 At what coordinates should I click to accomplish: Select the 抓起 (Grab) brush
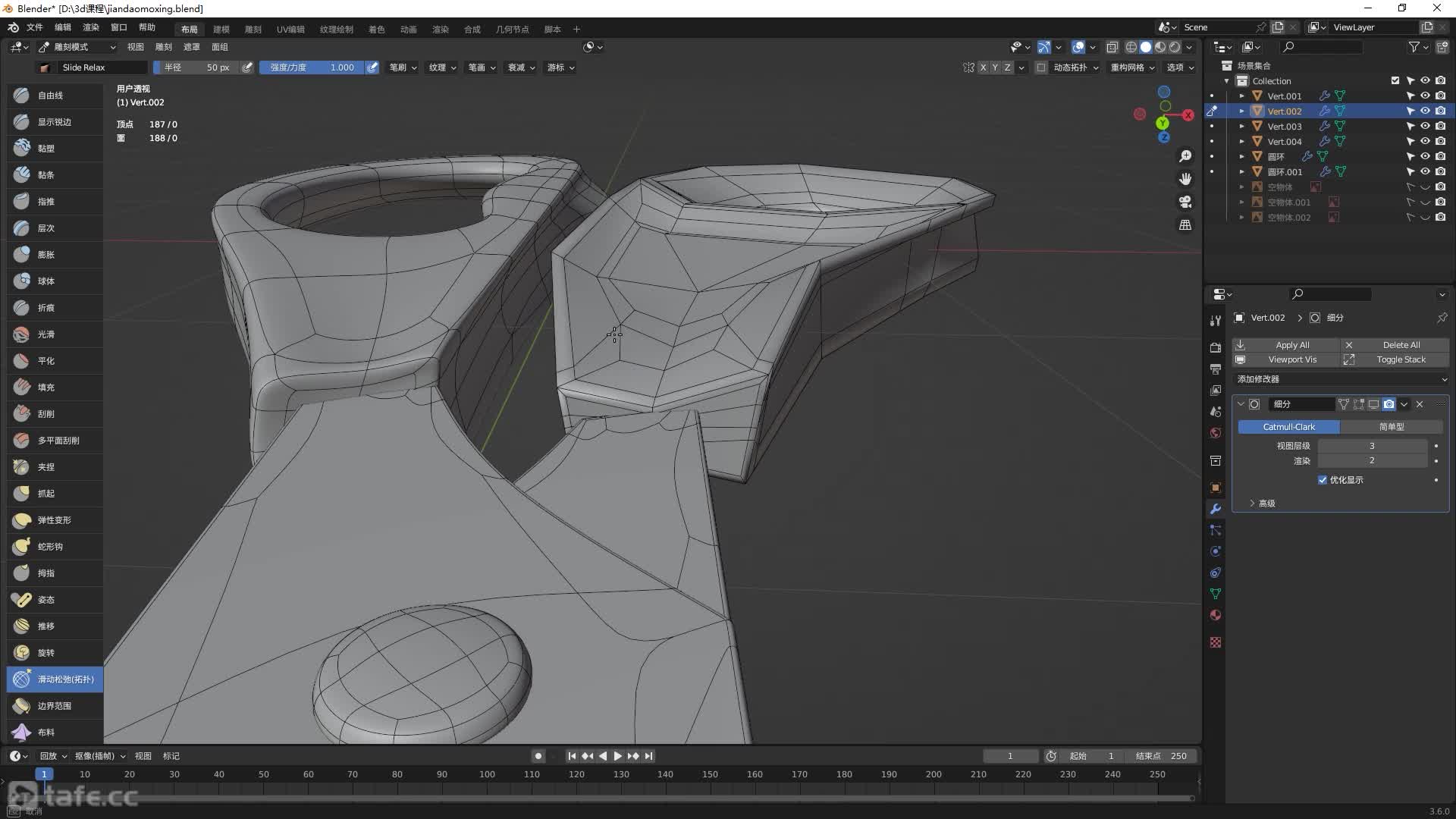tap(55, 494)
